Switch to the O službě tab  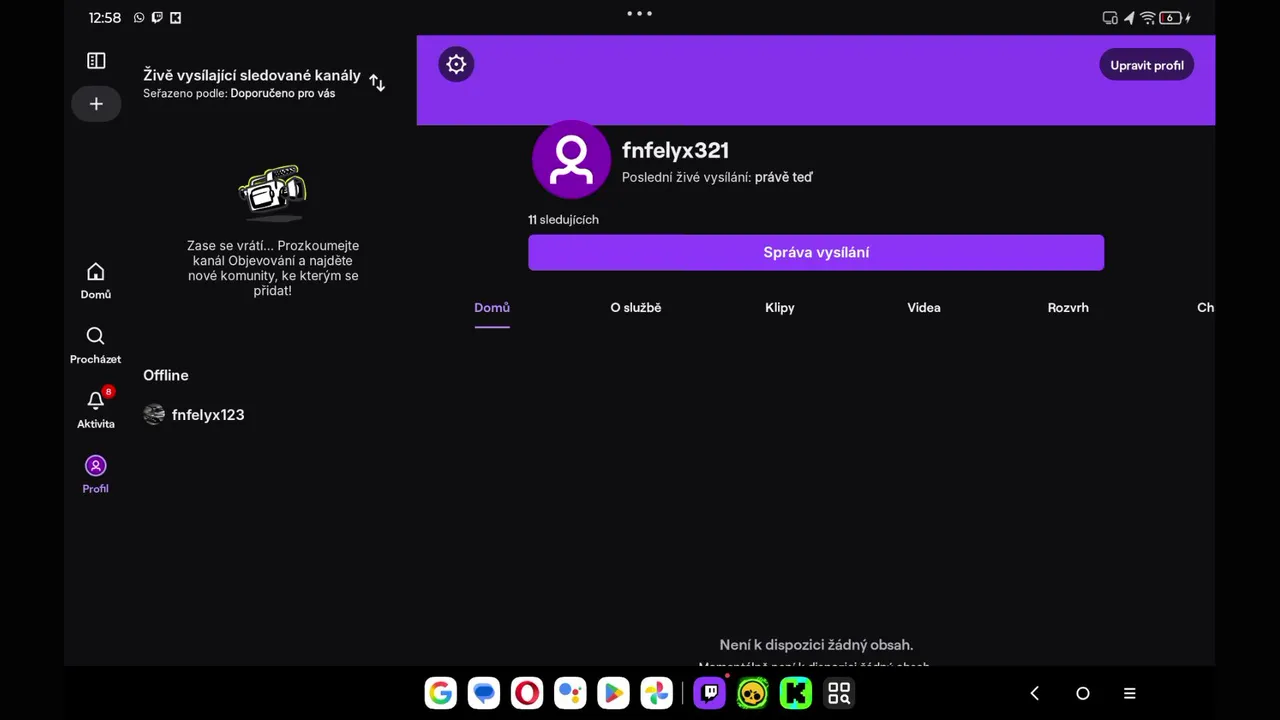point(636,308)
